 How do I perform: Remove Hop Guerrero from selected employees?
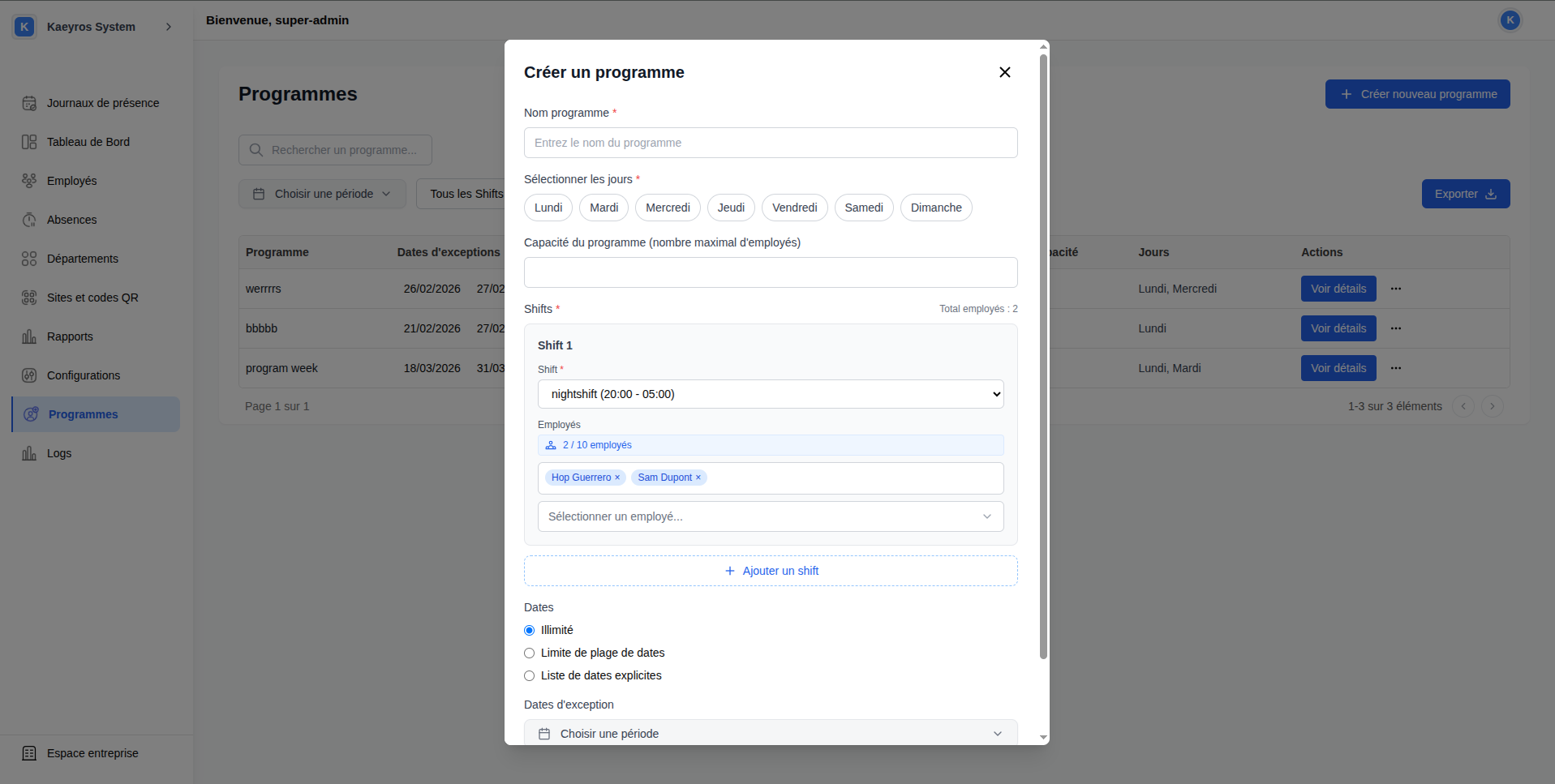pos(617,478)
